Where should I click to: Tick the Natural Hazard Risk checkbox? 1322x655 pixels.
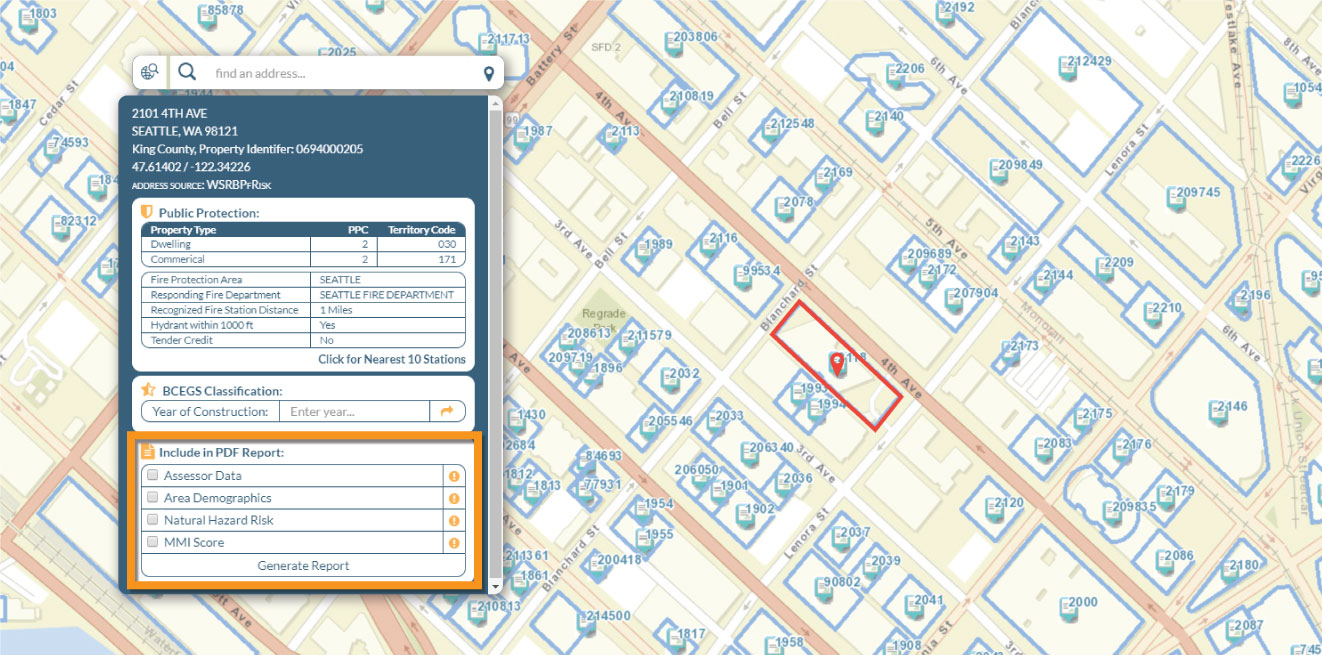[x=153, y=520]
